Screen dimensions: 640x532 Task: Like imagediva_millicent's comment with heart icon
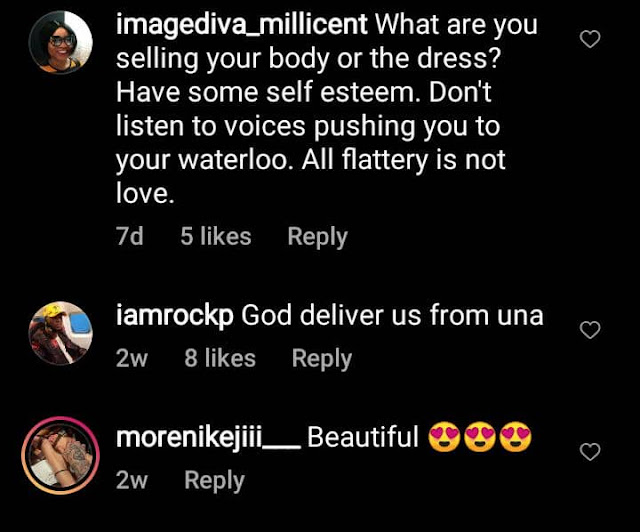coord(590,39)
